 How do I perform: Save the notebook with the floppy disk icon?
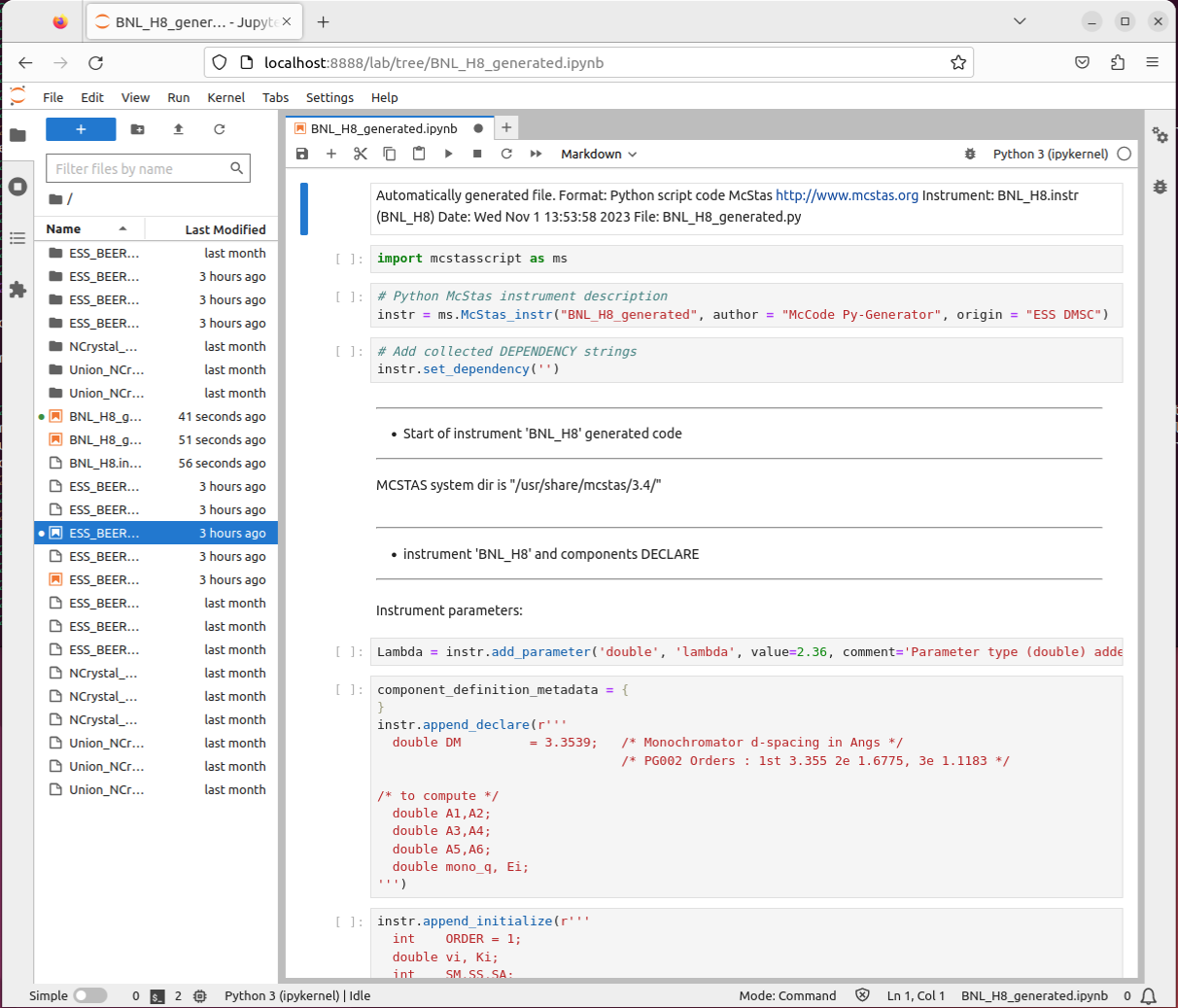(x=302, y=154)
